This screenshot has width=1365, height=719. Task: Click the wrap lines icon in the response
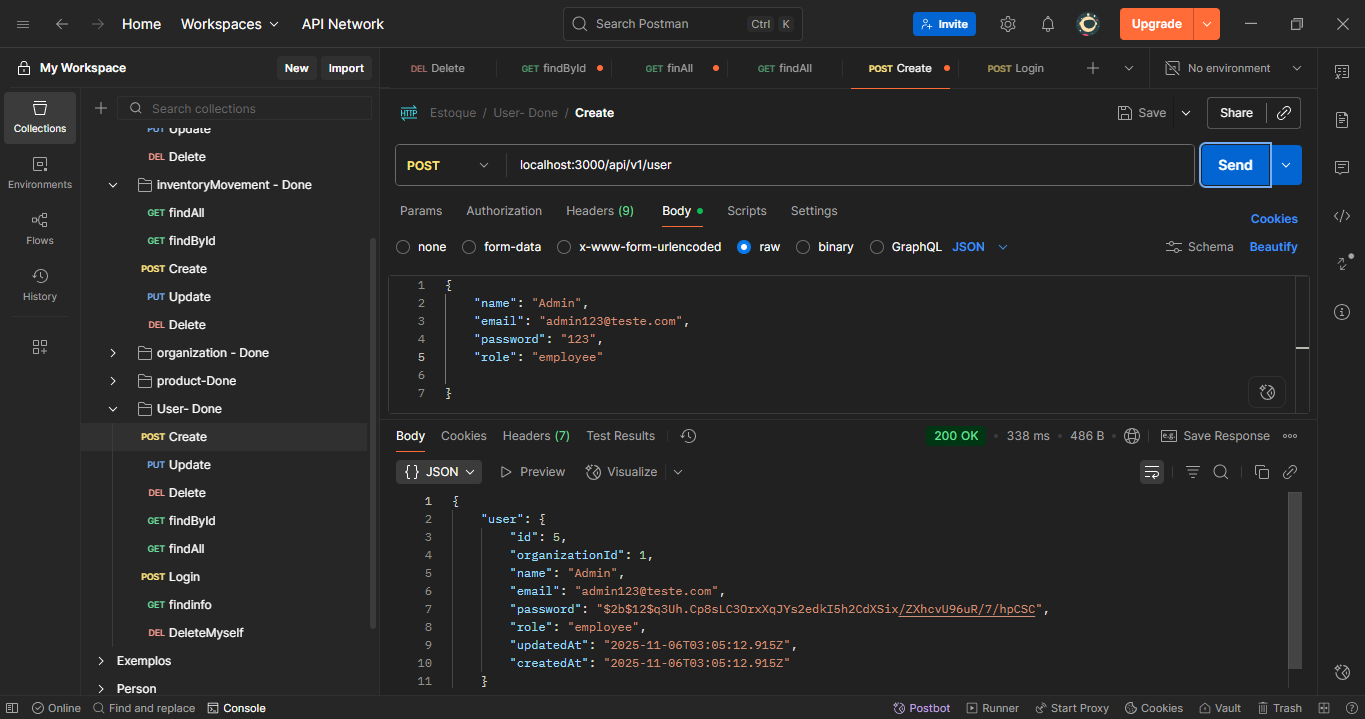pyautogui.click(x=1152, y=472)
